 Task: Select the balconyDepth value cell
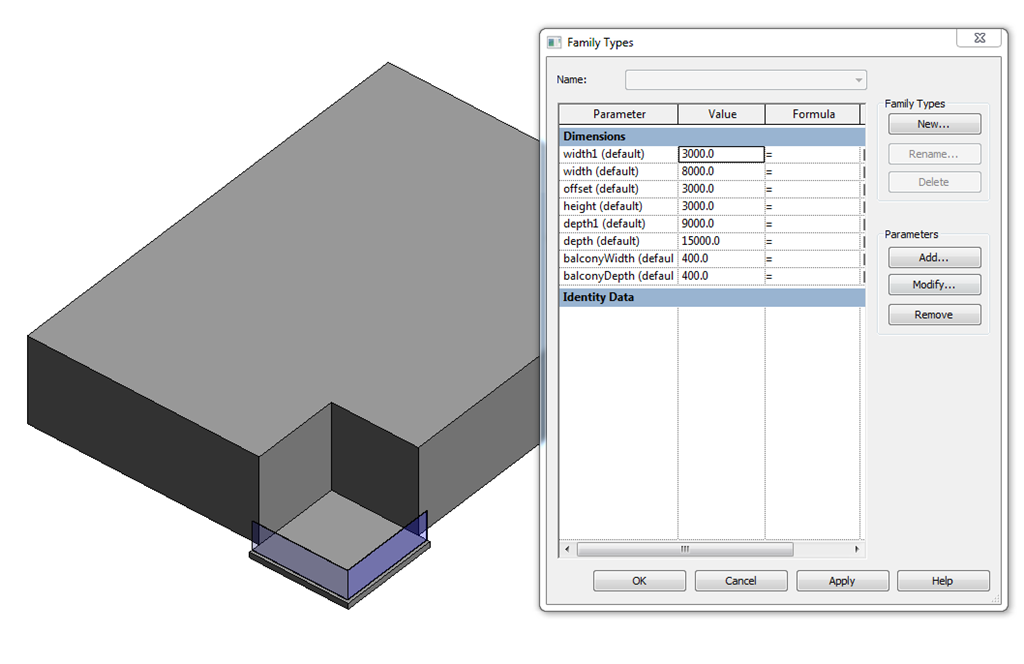click(x=721, y=276)
